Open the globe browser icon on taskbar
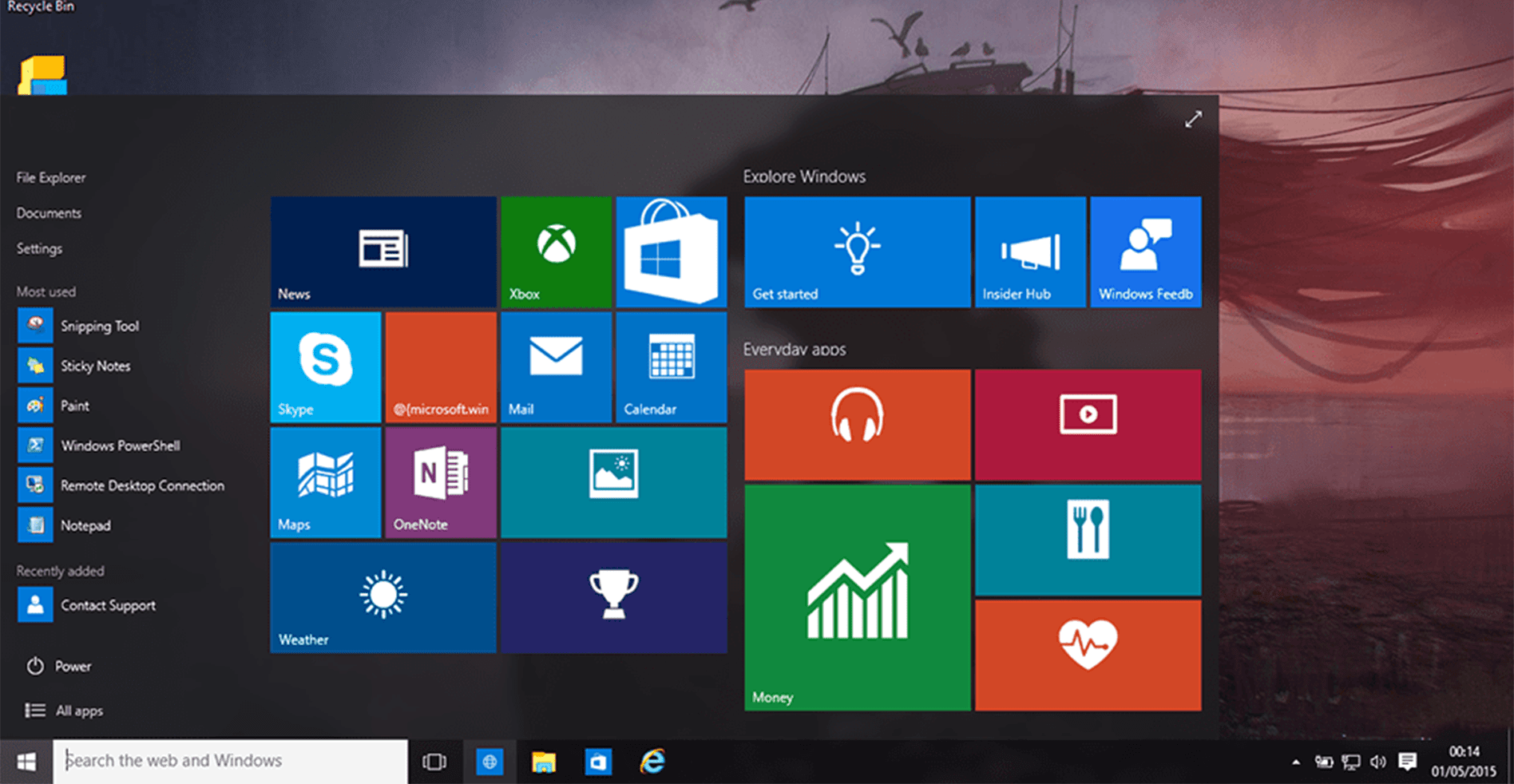The height and width of the screenshot is (784, 1514). [489, 762]
